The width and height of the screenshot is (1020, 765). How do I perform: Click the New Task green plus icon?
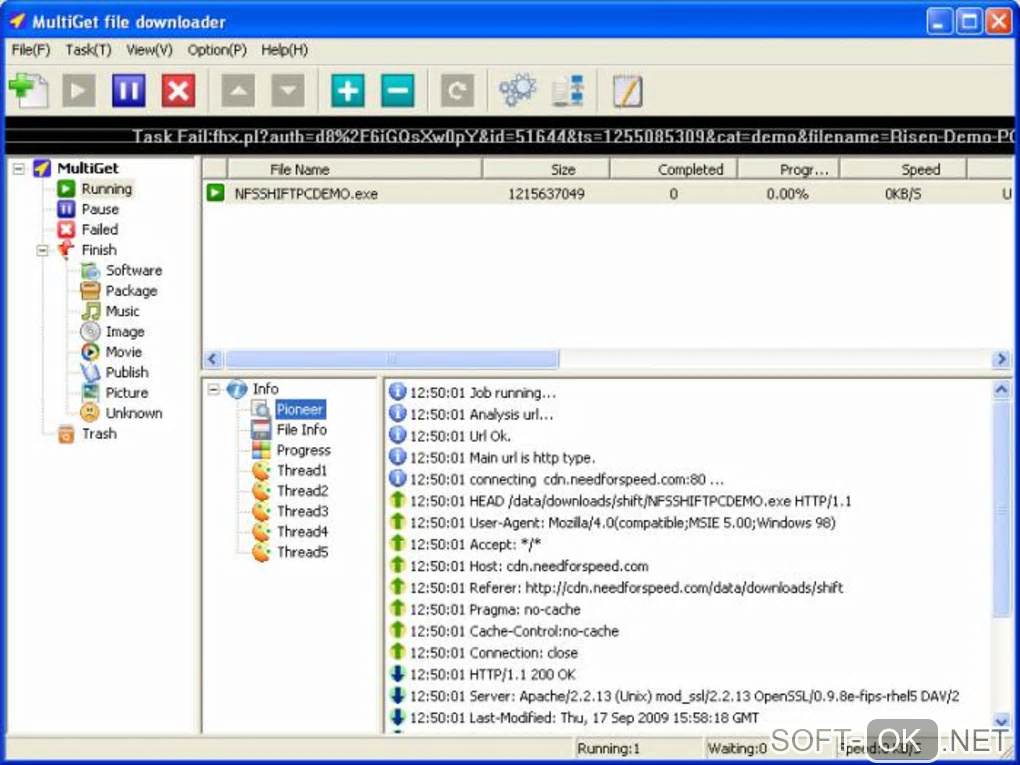tap(29, 90)
